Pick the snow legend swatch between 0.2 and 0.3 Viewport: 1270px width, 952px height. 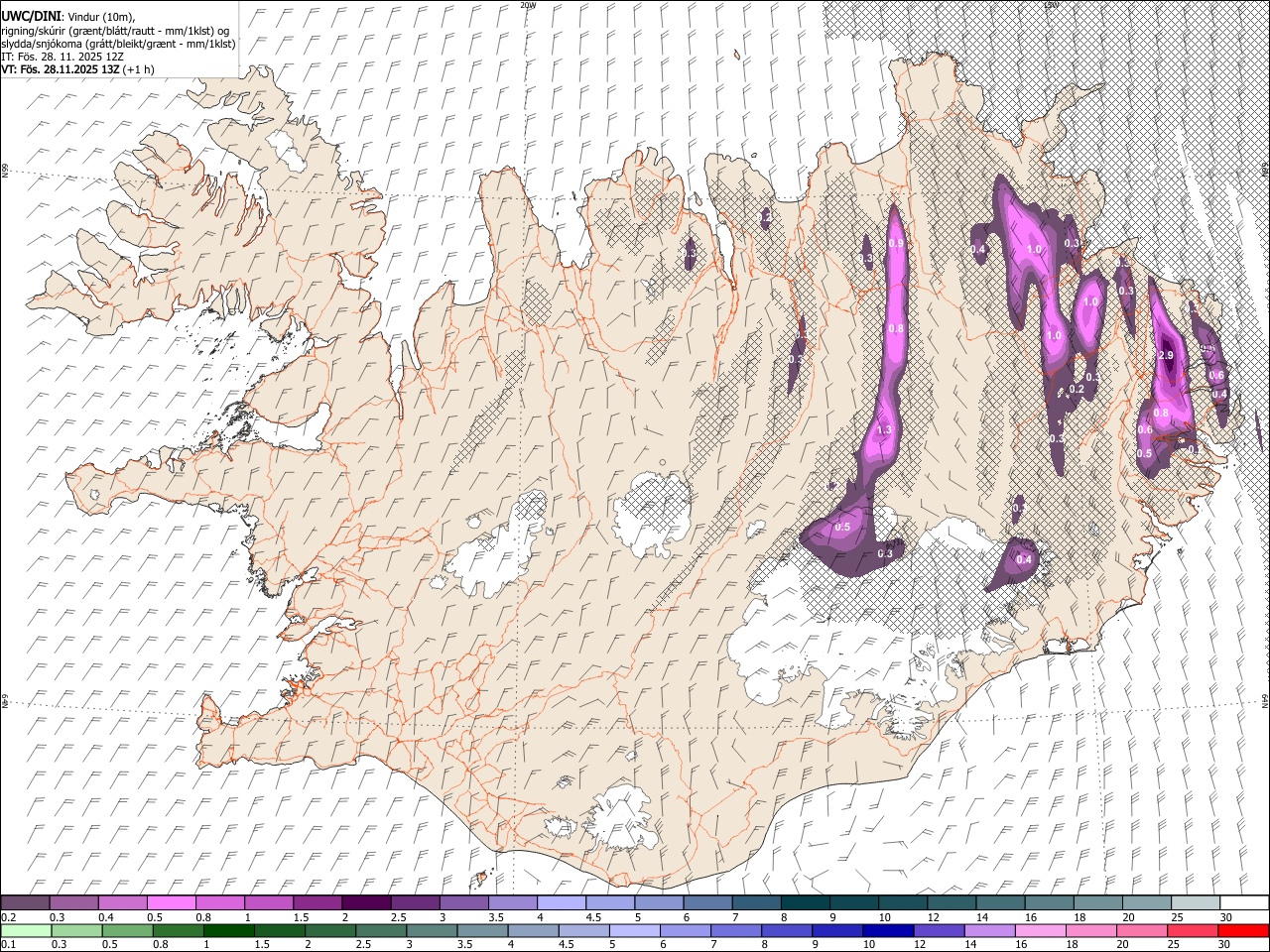tap(25, 903)
